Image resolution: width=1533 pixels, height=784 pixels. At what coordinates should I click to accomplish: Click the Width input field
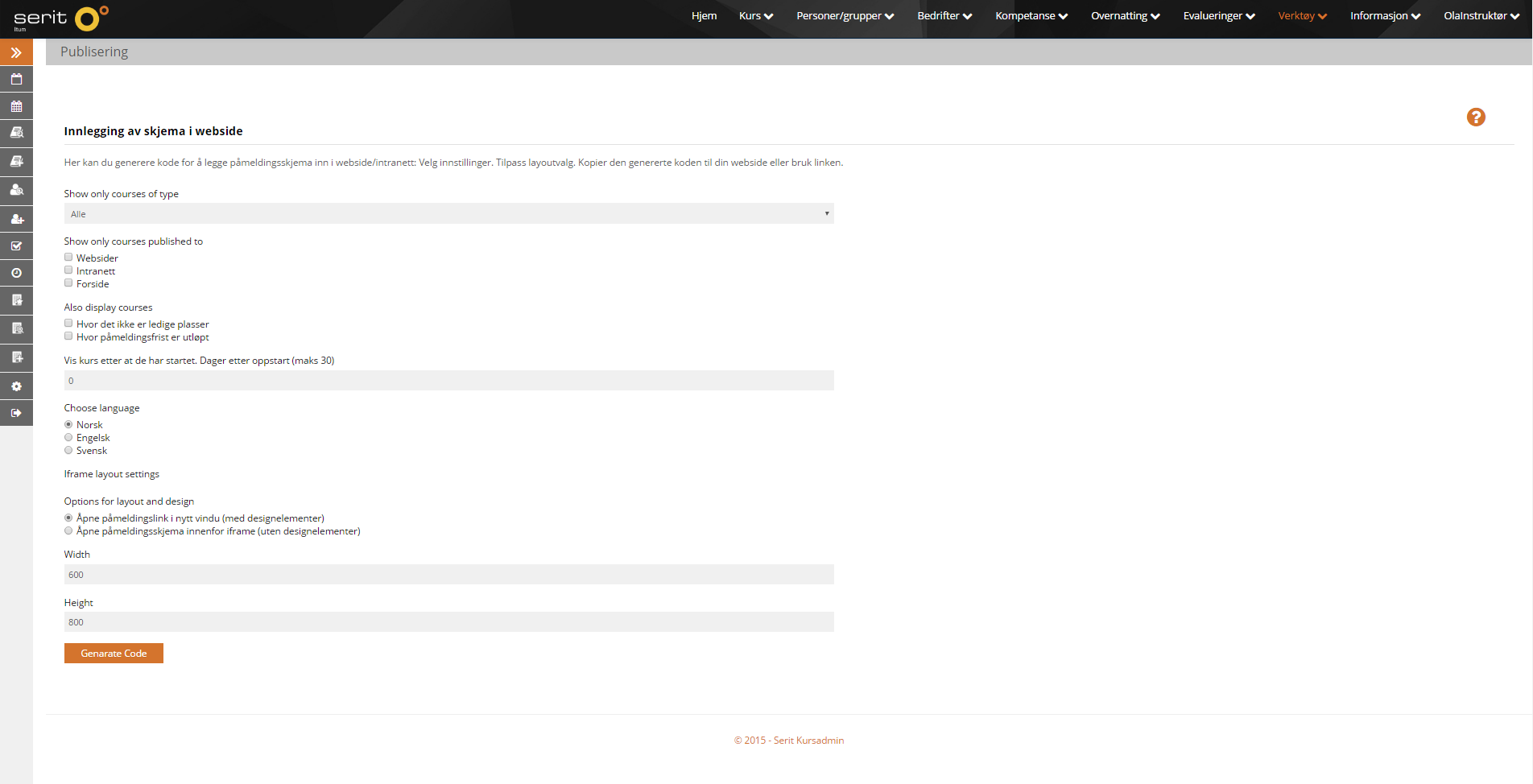coord(448,575)
